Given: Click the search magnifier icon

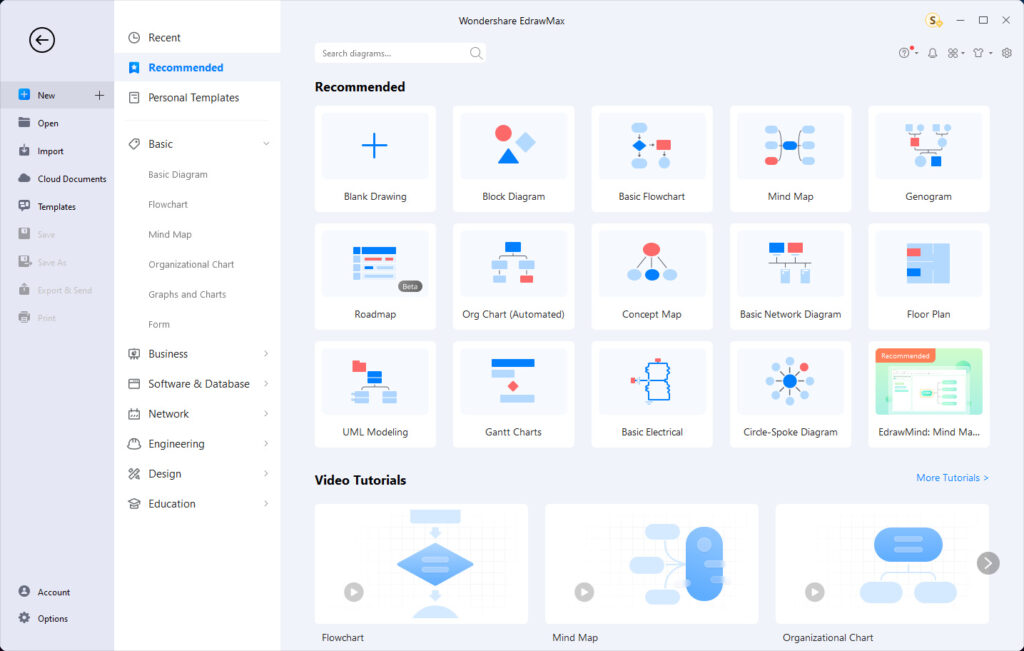Looking at the screenshot, I should click(476, 53).
